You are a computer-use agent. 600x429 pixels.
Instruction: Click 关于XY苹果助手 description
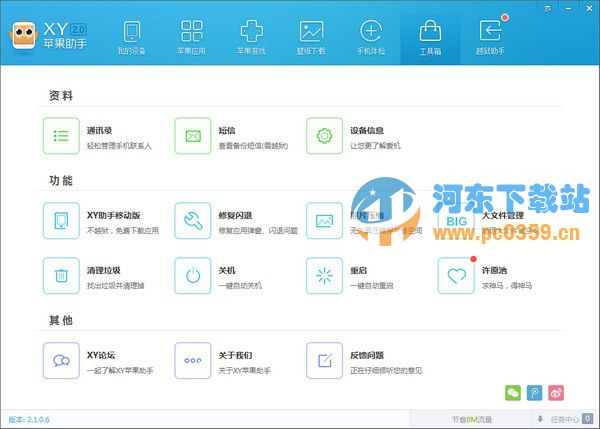245,370
